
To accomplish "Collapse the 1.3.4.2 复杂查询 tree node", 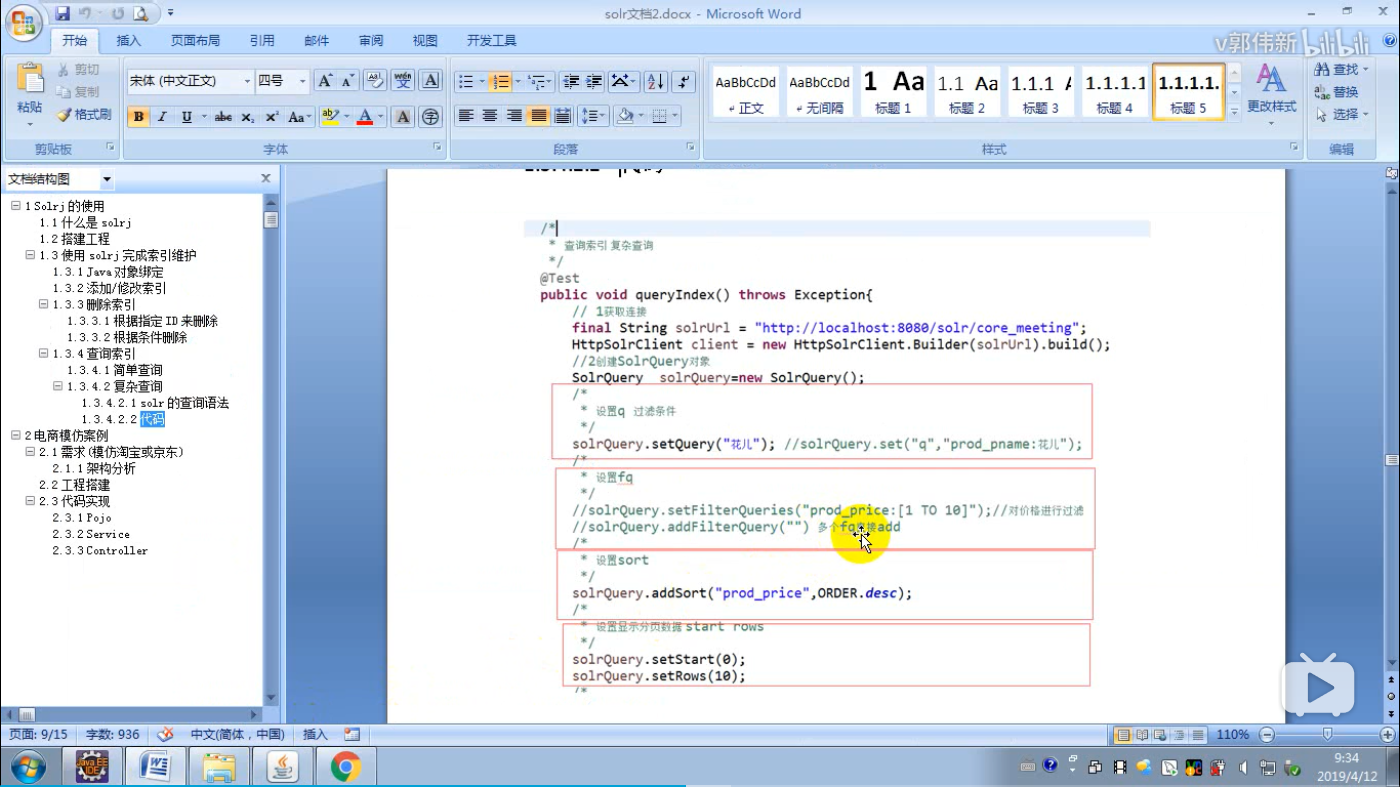I will tap(58, 386).
